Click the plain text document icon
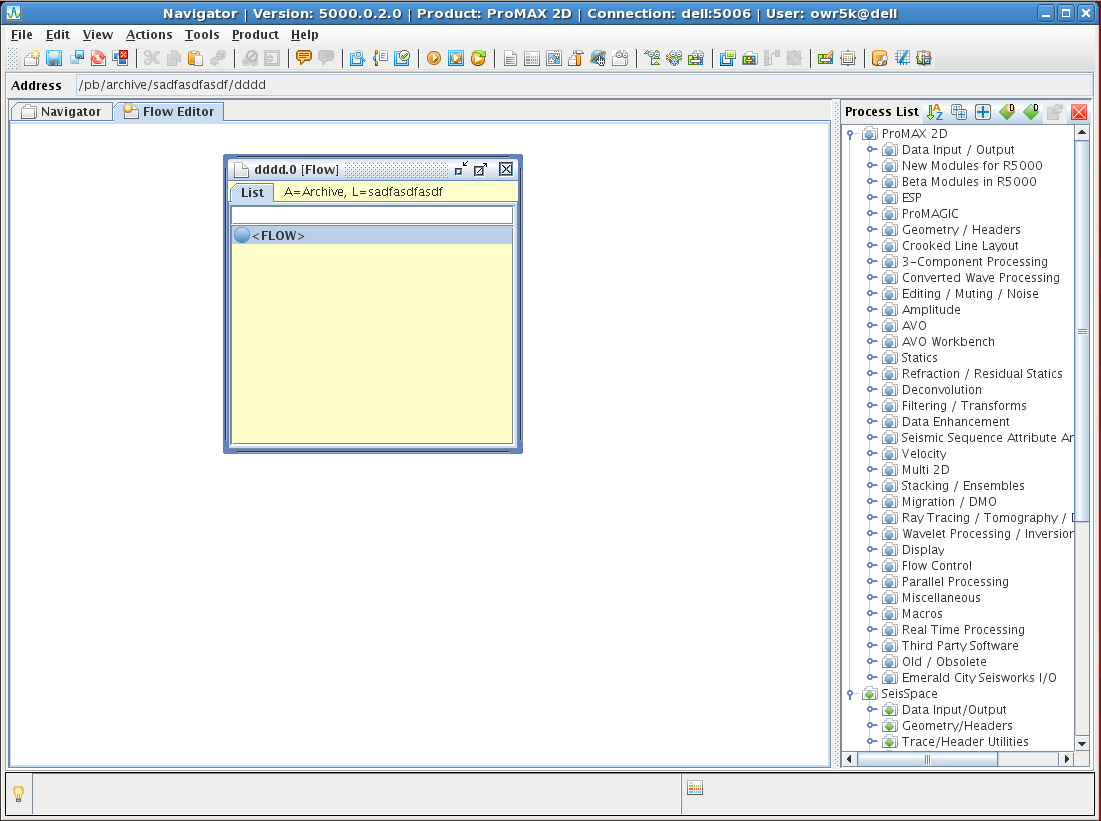The width and height of the screenshot is (1101, 821). point(510,58)
